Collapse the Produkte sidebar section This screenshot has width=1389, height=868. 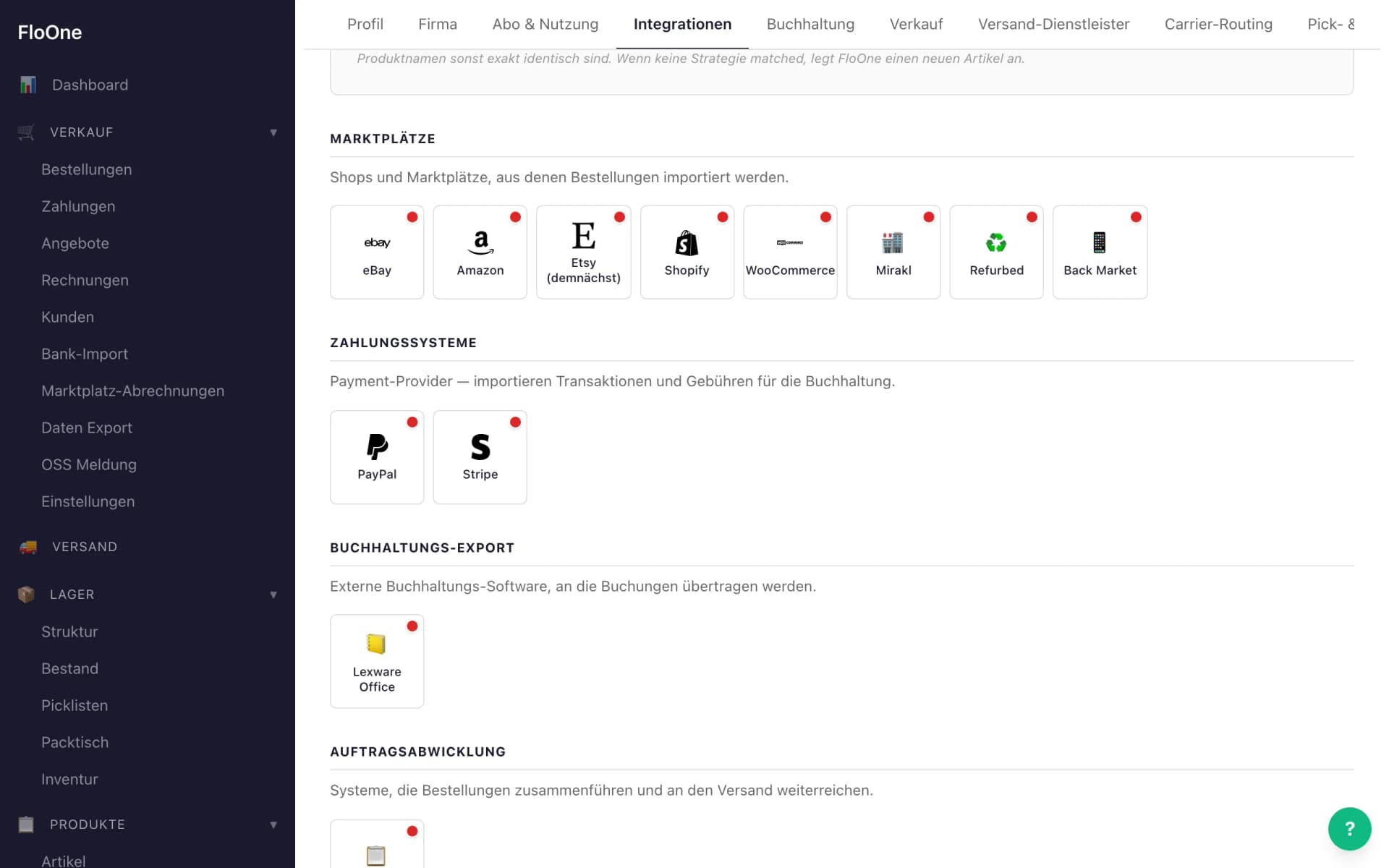tap(148, 825)
